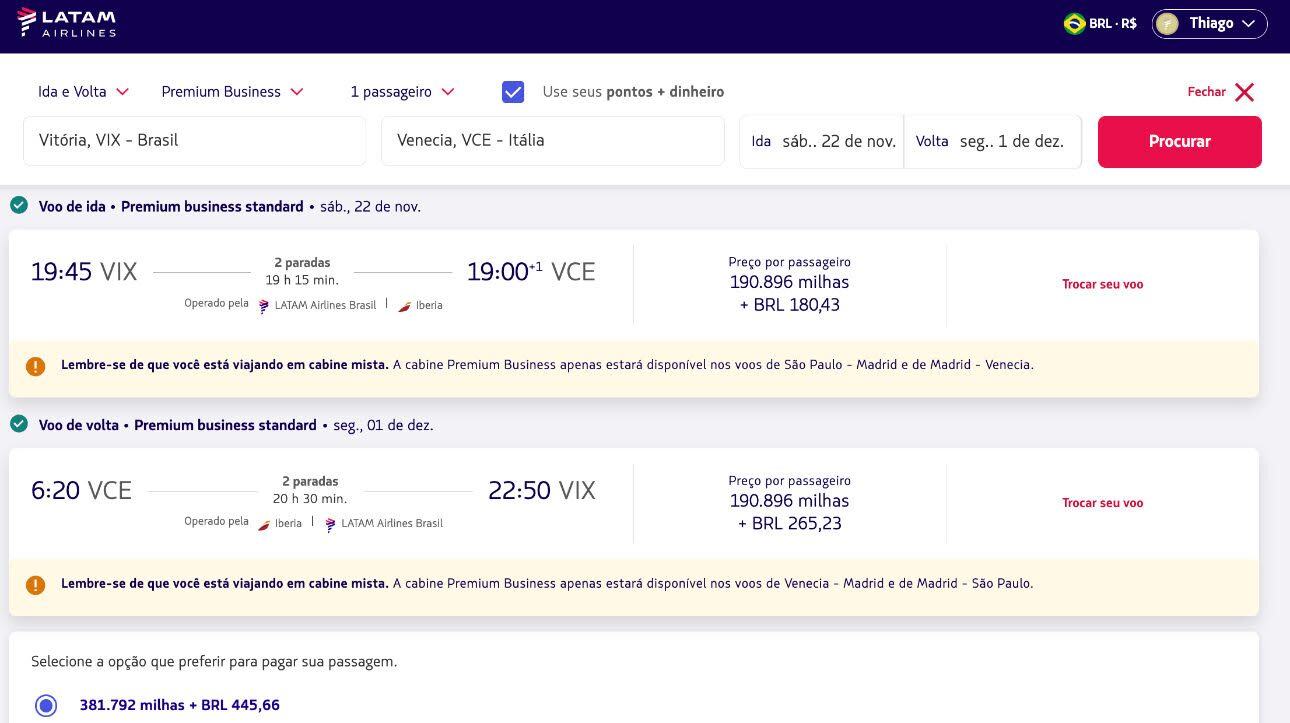Screen dimensions: 1290x723
Task: Edit the destination field Venecia, VCE - Itália
Action: coord(553,141)
